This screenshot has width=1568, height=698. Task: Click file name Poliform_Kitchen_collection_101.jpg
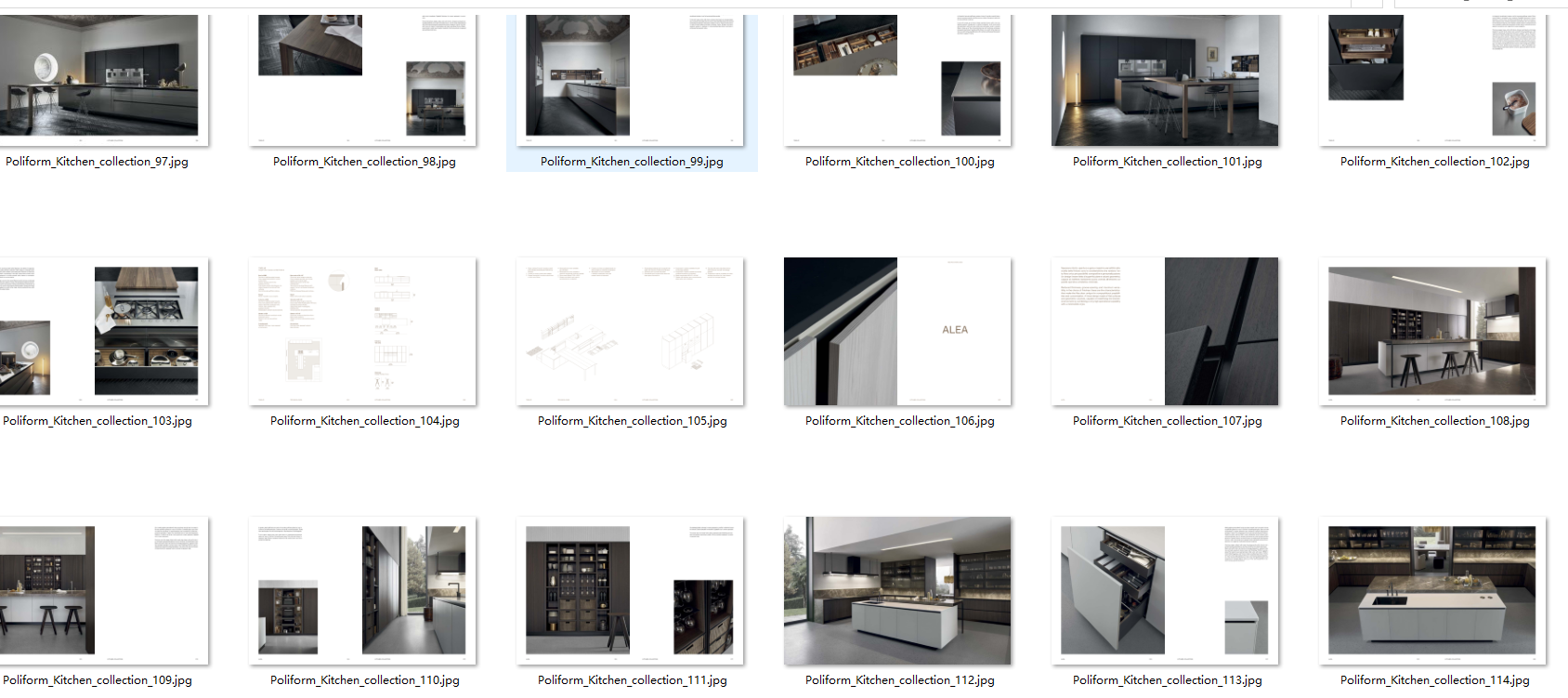coord(1168,162)
